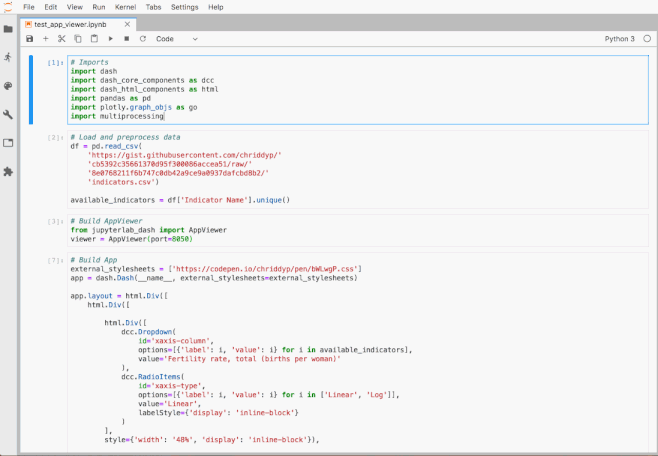Open the Kernel menu

(126, 7)
